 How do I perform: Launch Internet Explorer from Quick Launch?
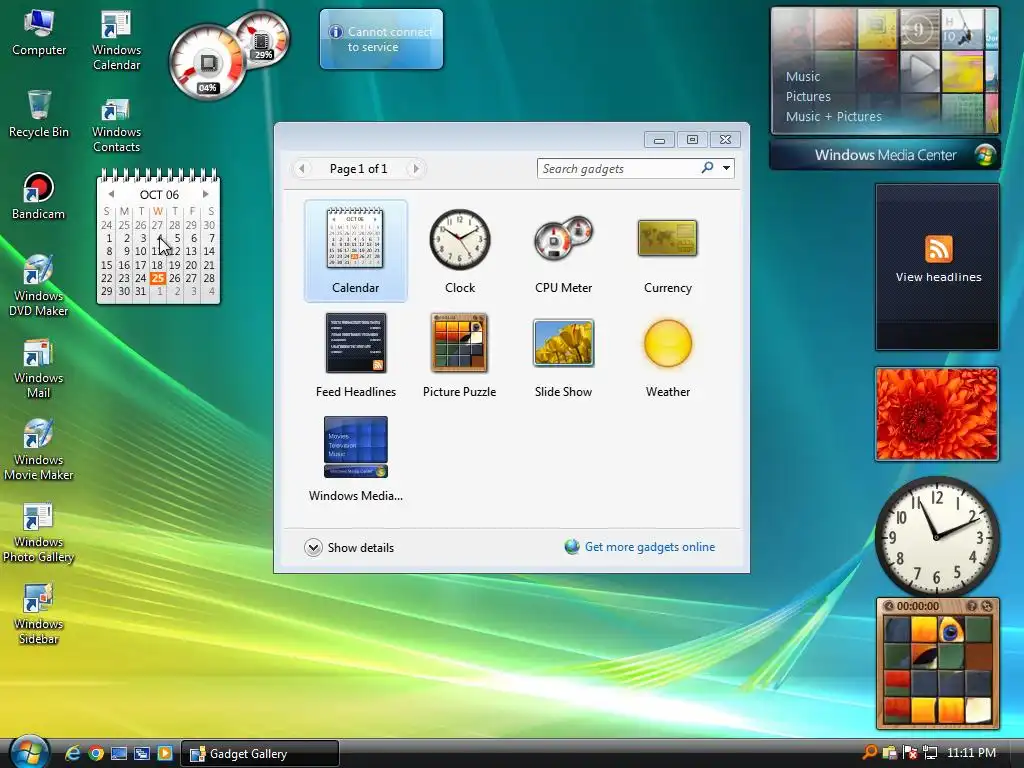[72, 754]
